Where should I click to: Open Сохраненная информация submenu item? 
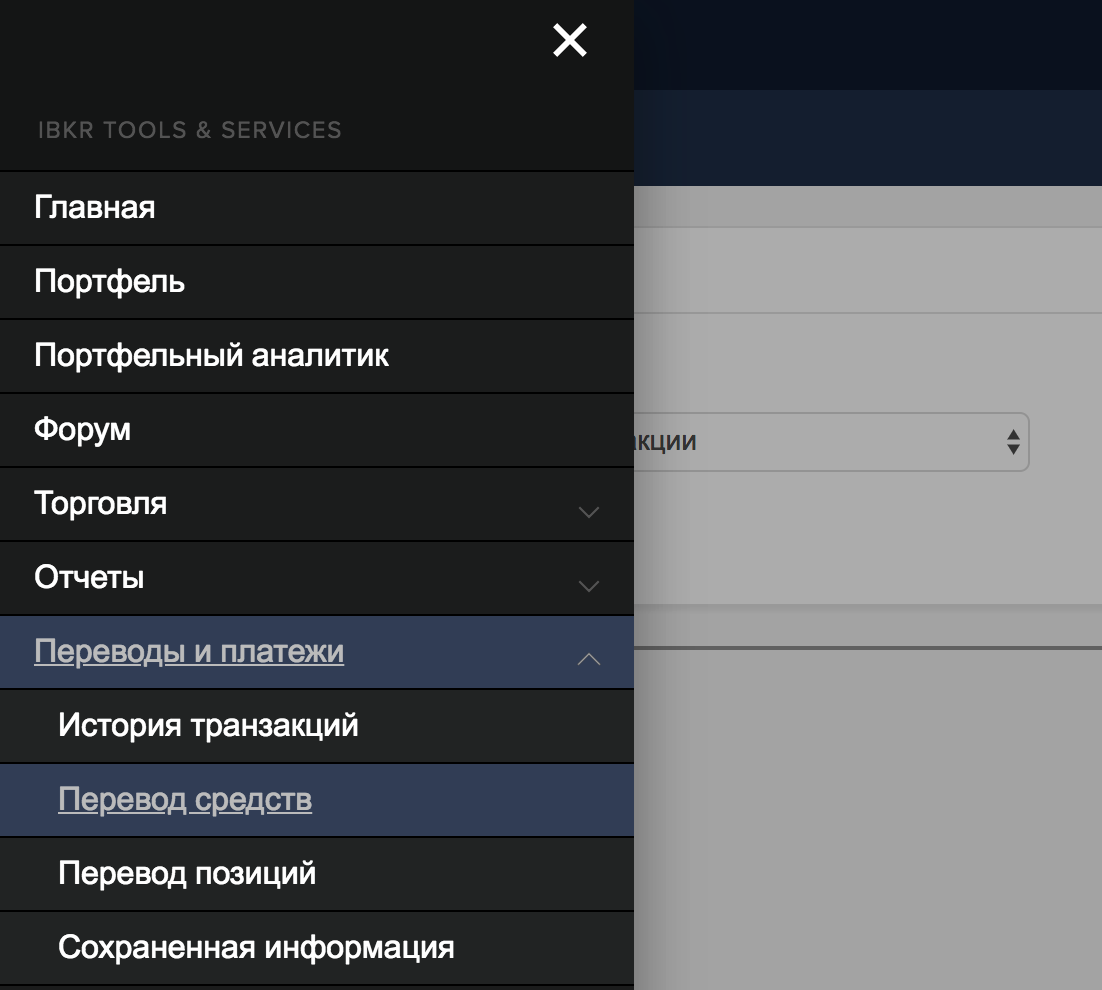point(256,948)
